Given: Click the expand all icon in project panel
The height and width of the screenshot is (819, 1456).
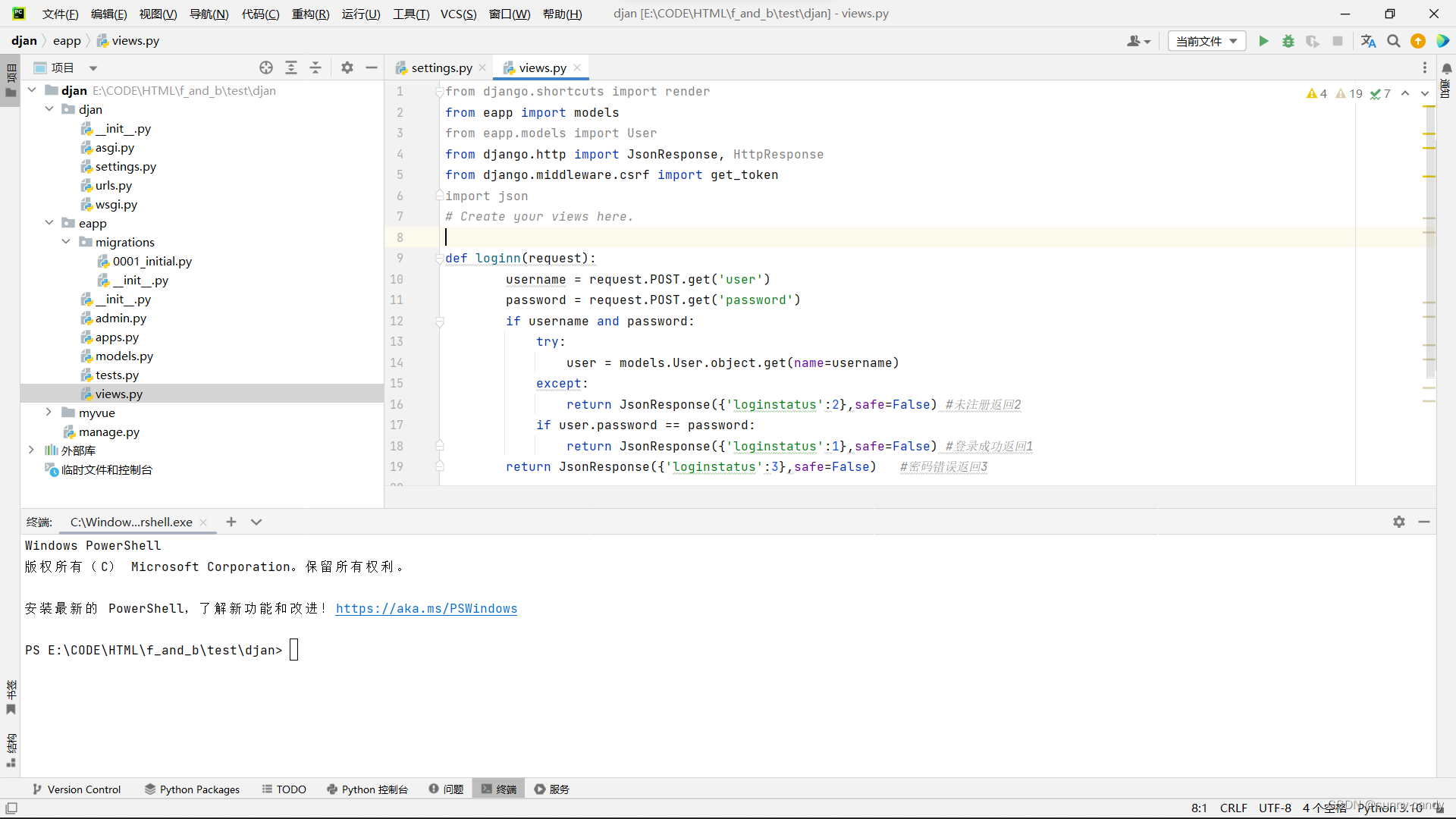Looking at the screenshot, I should tap(291, 67).
